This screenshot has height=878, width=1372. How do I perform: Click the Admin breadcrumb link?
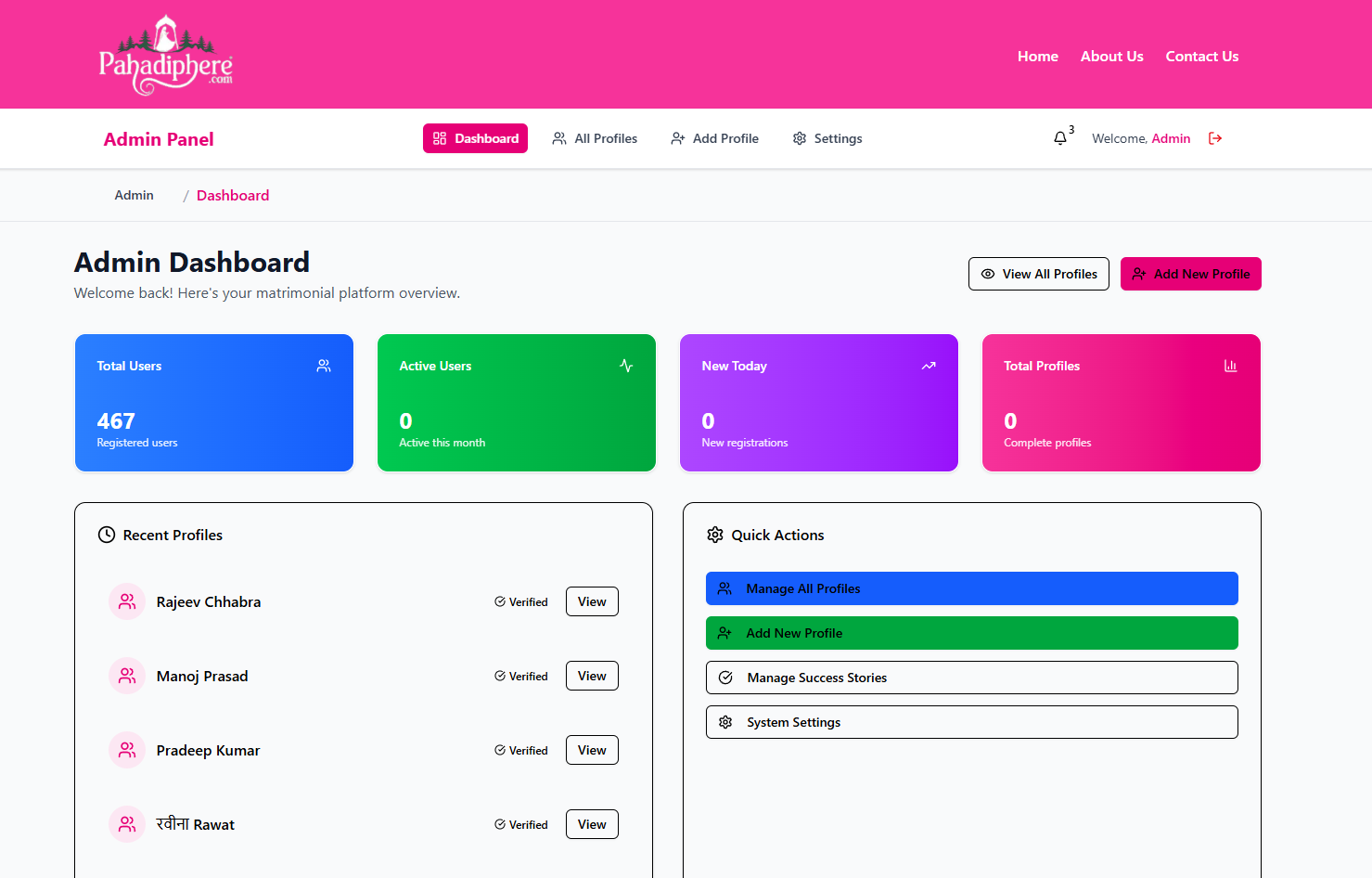tap(135, 195)
